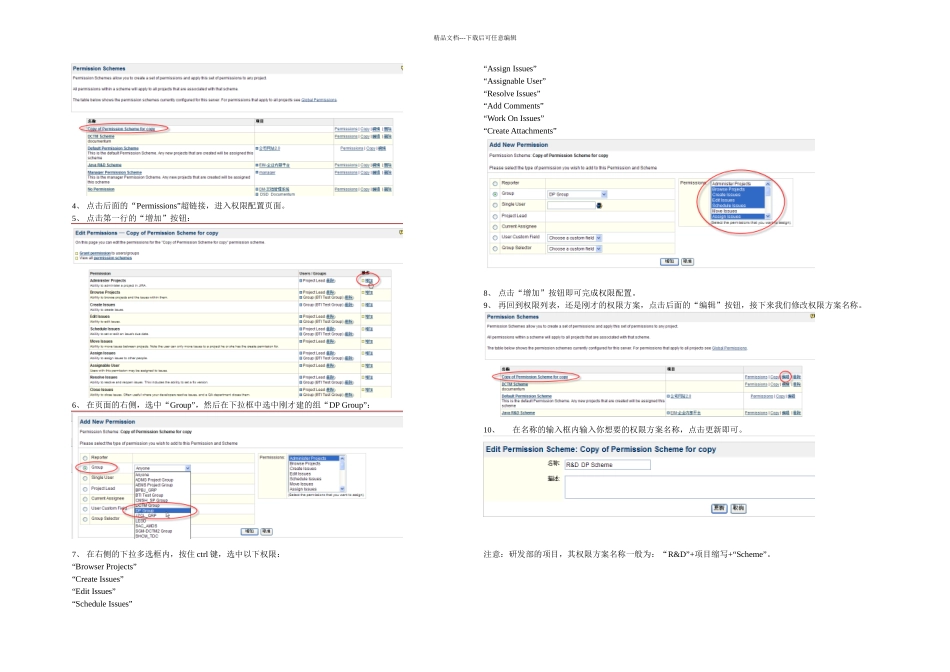Click Default Permission Scheme link below step 9
The height and width of the screenshot is (672, 950).
click(x=526, y=396)
